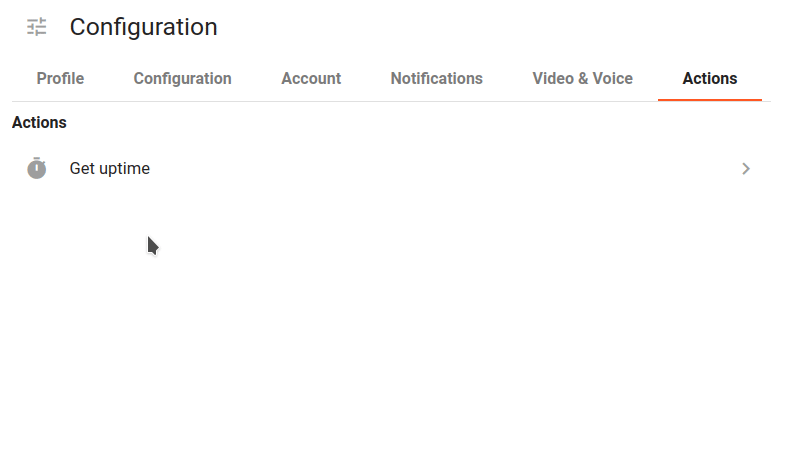
Task: Click the word "uptime" in the actions list
Action: (124, 168)
